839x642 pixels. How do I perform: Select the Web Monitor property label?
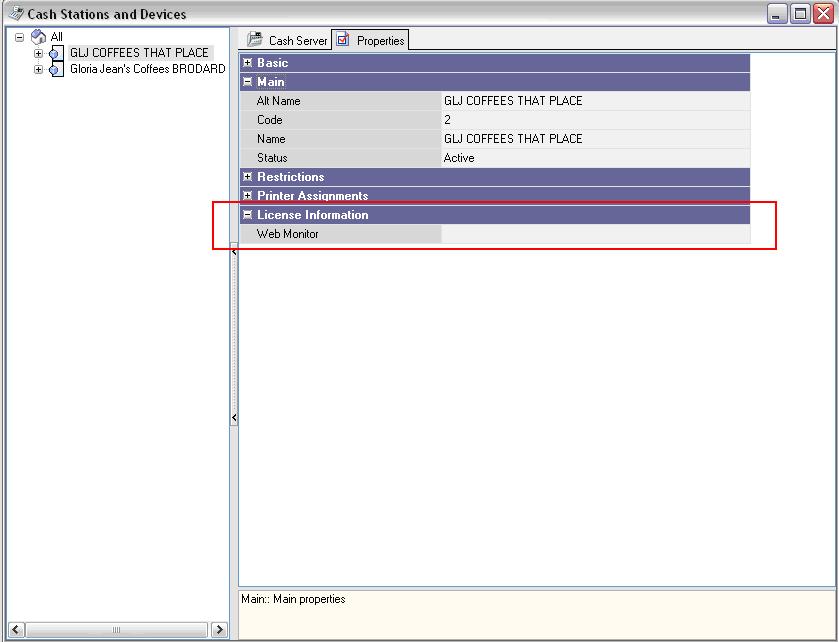tap(287, 234)
